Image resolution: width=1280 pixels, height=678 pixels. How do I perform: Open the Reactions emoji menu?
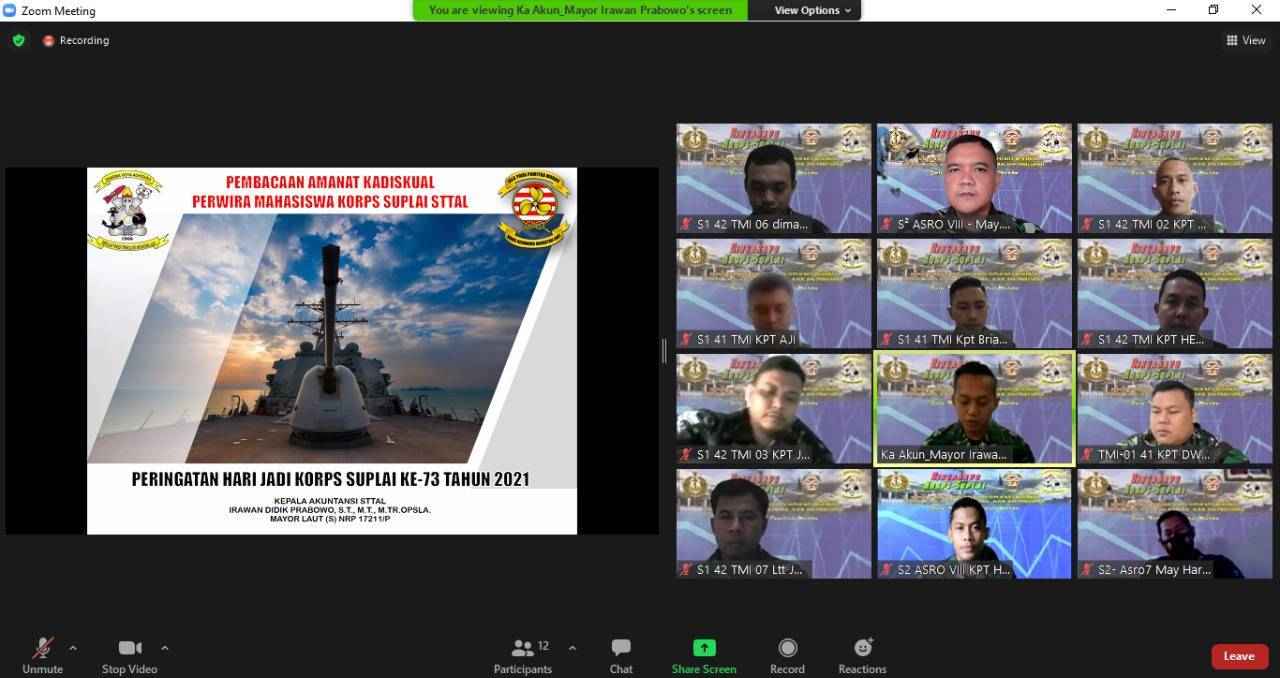863,648
